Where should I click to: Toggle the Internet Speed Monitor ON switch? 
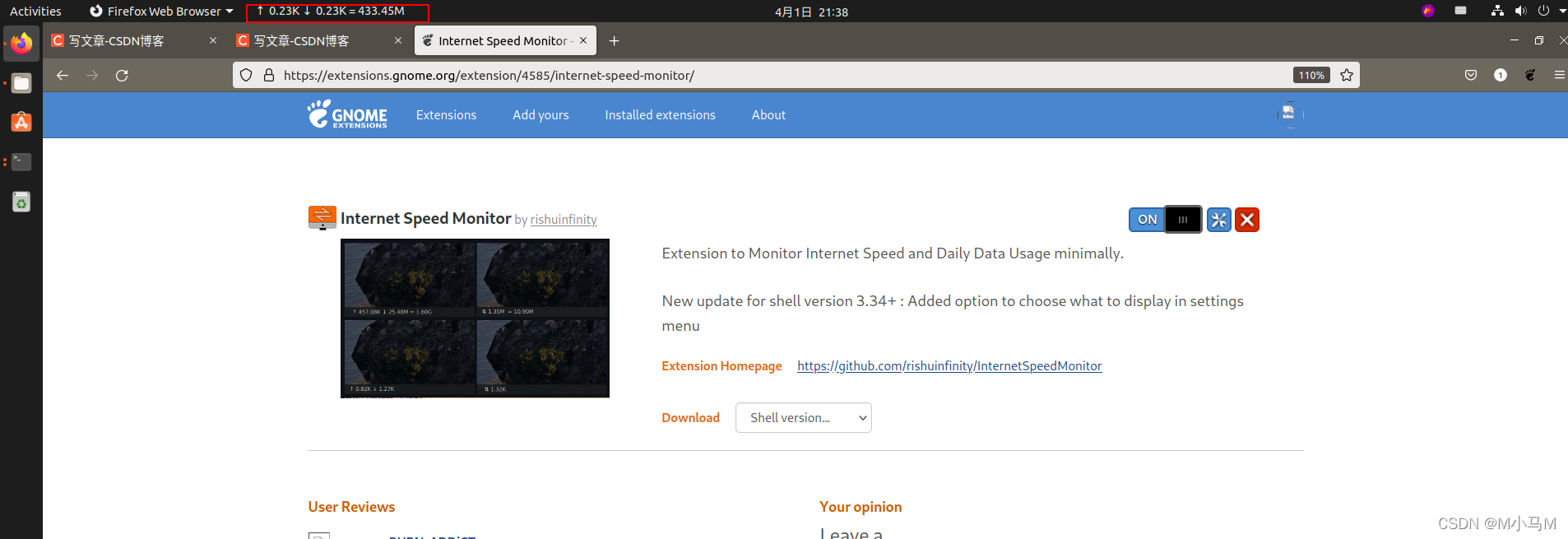[x=1165, y=220]
